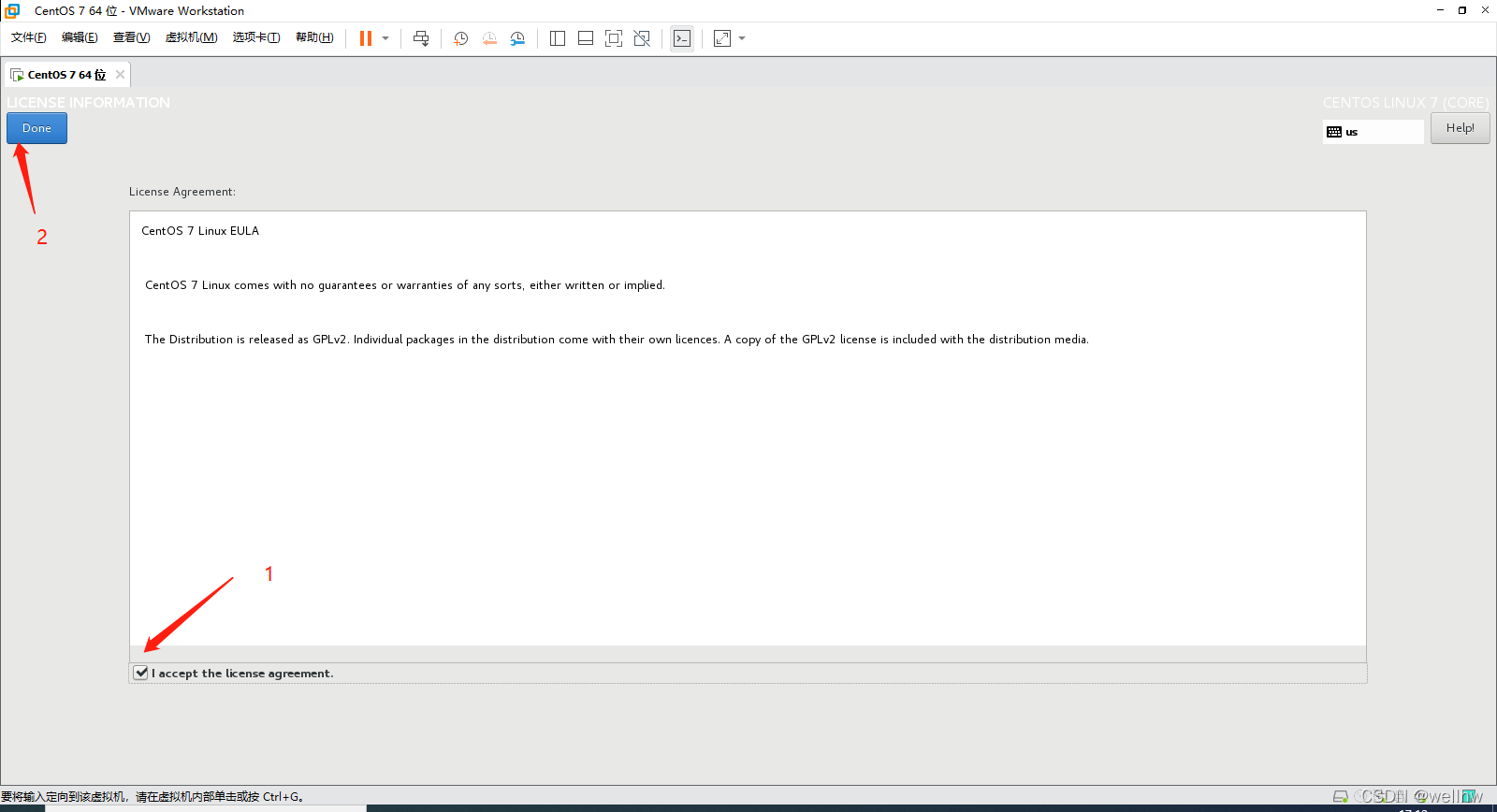Screen dimensions: 1497x812
Task: Open the 虚拟机(M) menu
Action: (x=191, y=37)
